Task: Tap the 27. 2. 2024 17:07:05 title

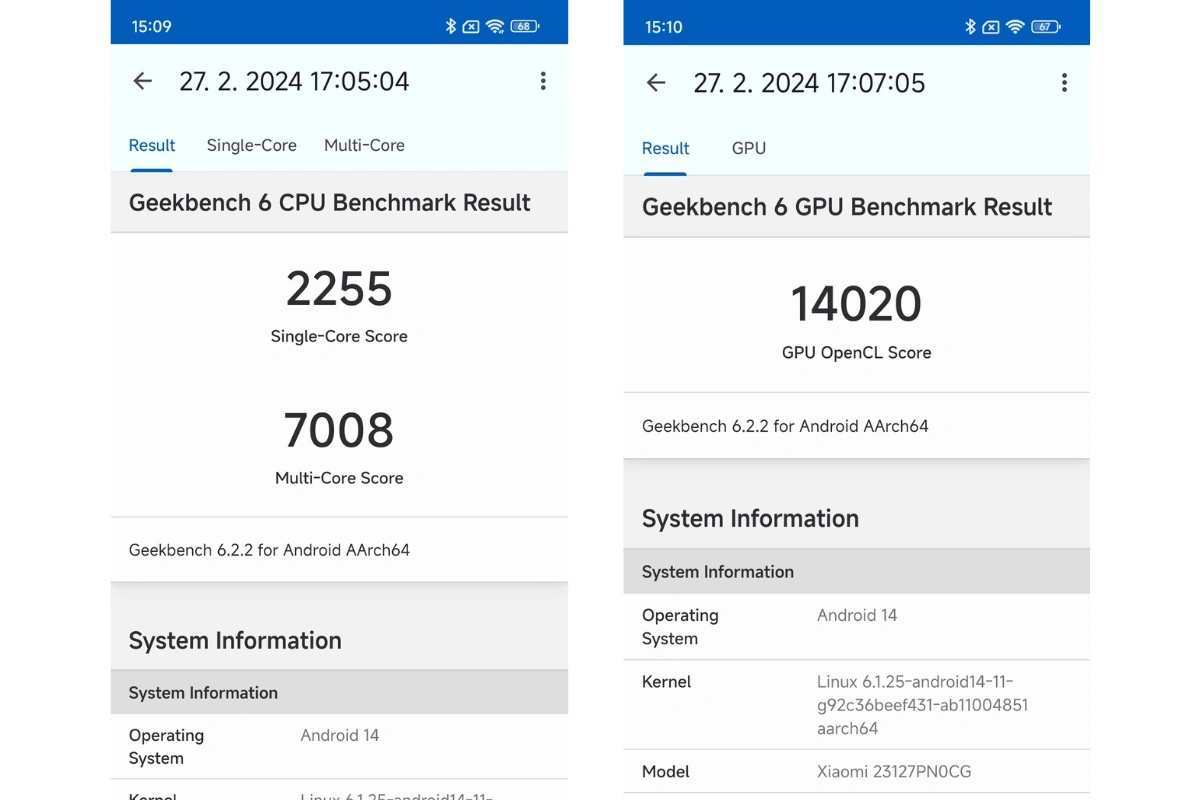Action: 809,83
